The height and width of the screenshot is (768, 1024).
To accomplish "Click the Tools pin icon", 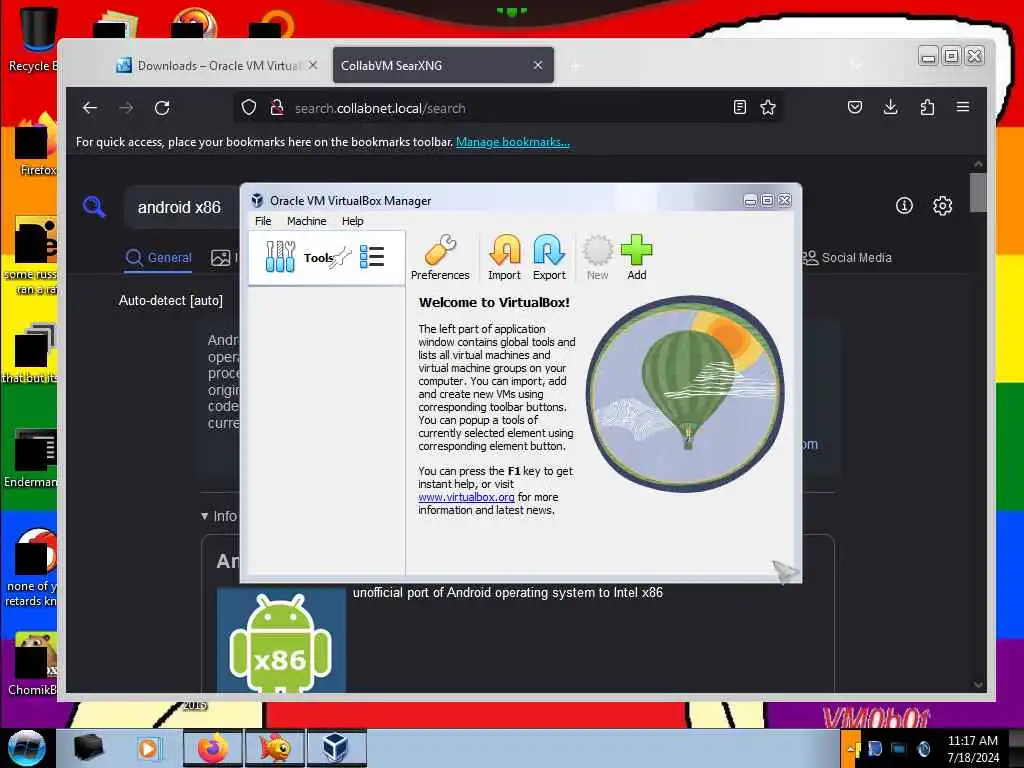I will (x=340, y=257).
